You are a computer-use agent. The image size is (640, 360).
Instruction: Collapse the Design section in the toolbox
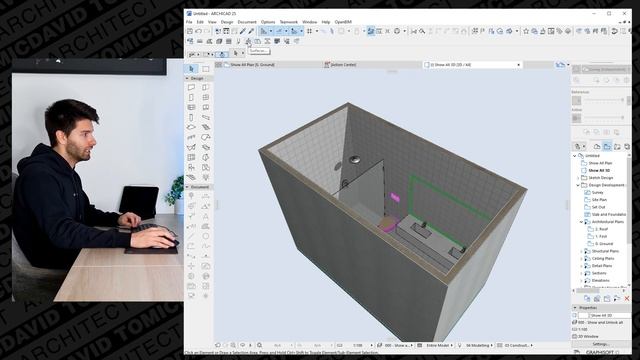[x=187, y=78]
